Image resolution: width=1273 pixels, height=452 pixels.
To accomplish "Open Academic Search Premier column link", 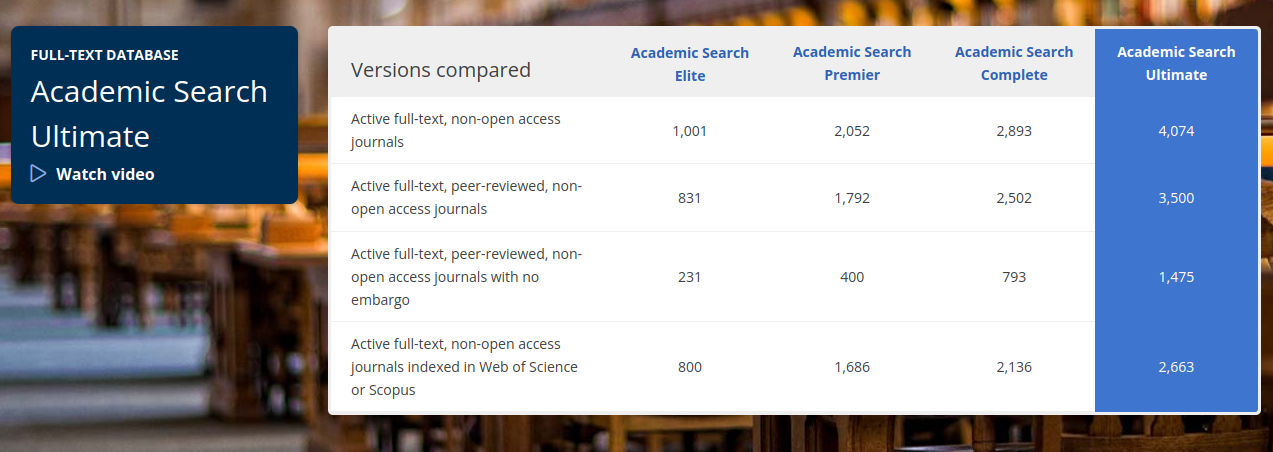I will click(852, 63).
